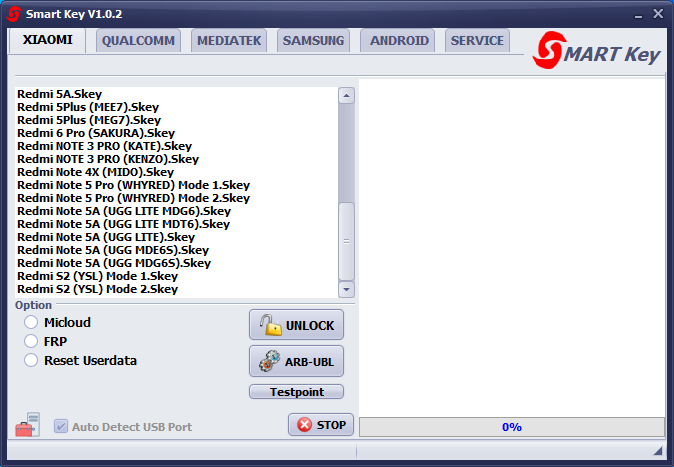Image resolution: width=674 pixels, height=467 pixels.
Task: Click the 0% progress bar
Action: [512, 427]
